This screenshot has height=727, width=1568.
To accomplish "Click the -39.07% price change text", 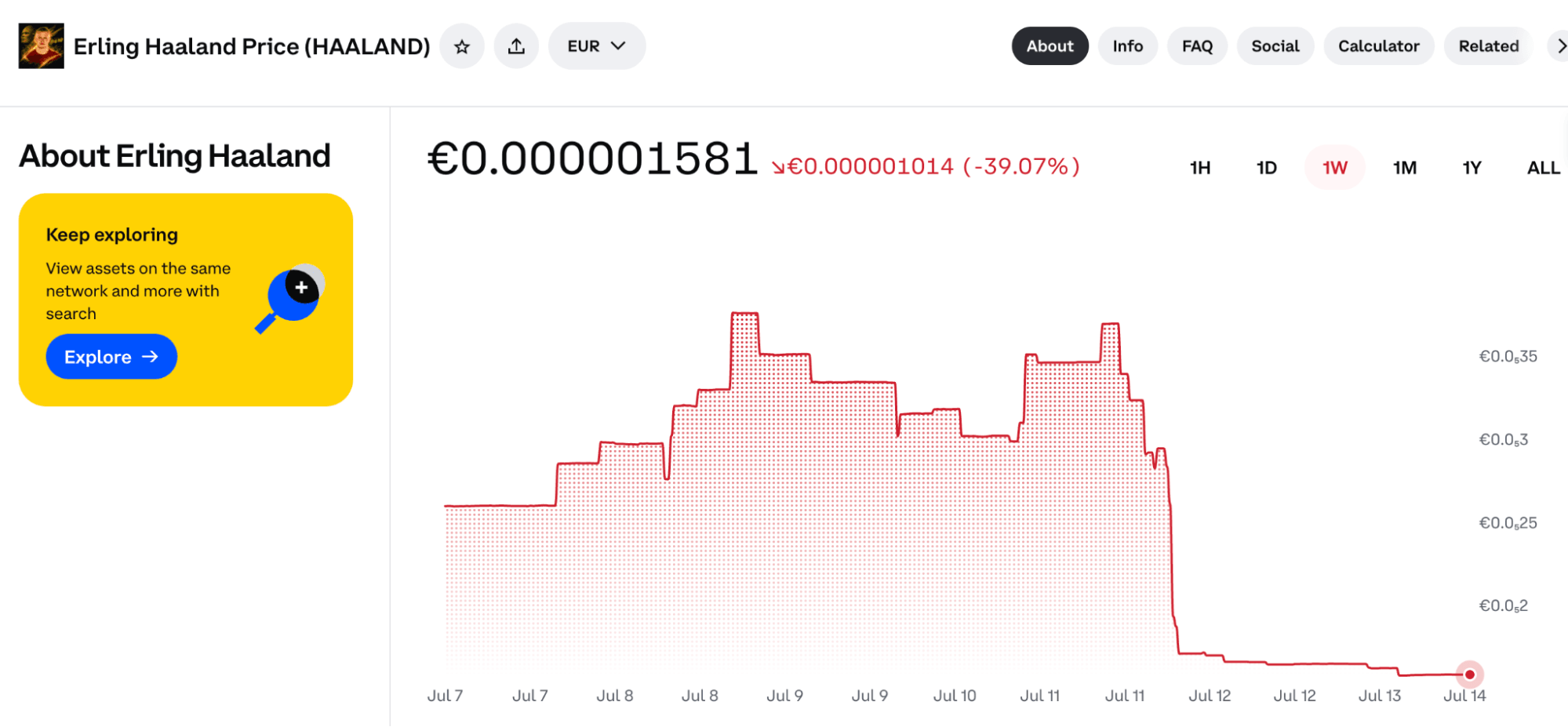I will (x=1021, y=166).
